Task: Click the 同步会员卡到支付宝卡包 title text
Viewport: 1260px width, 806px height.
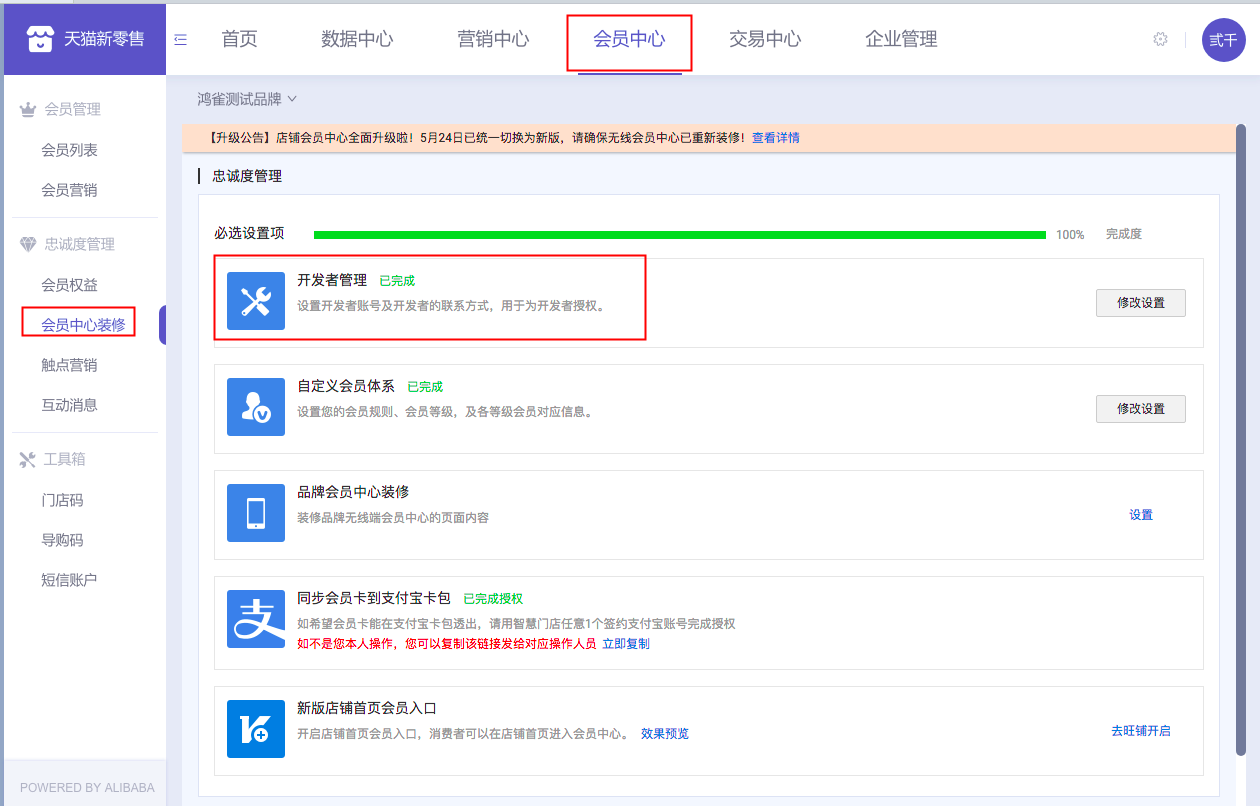Action: 374,598
